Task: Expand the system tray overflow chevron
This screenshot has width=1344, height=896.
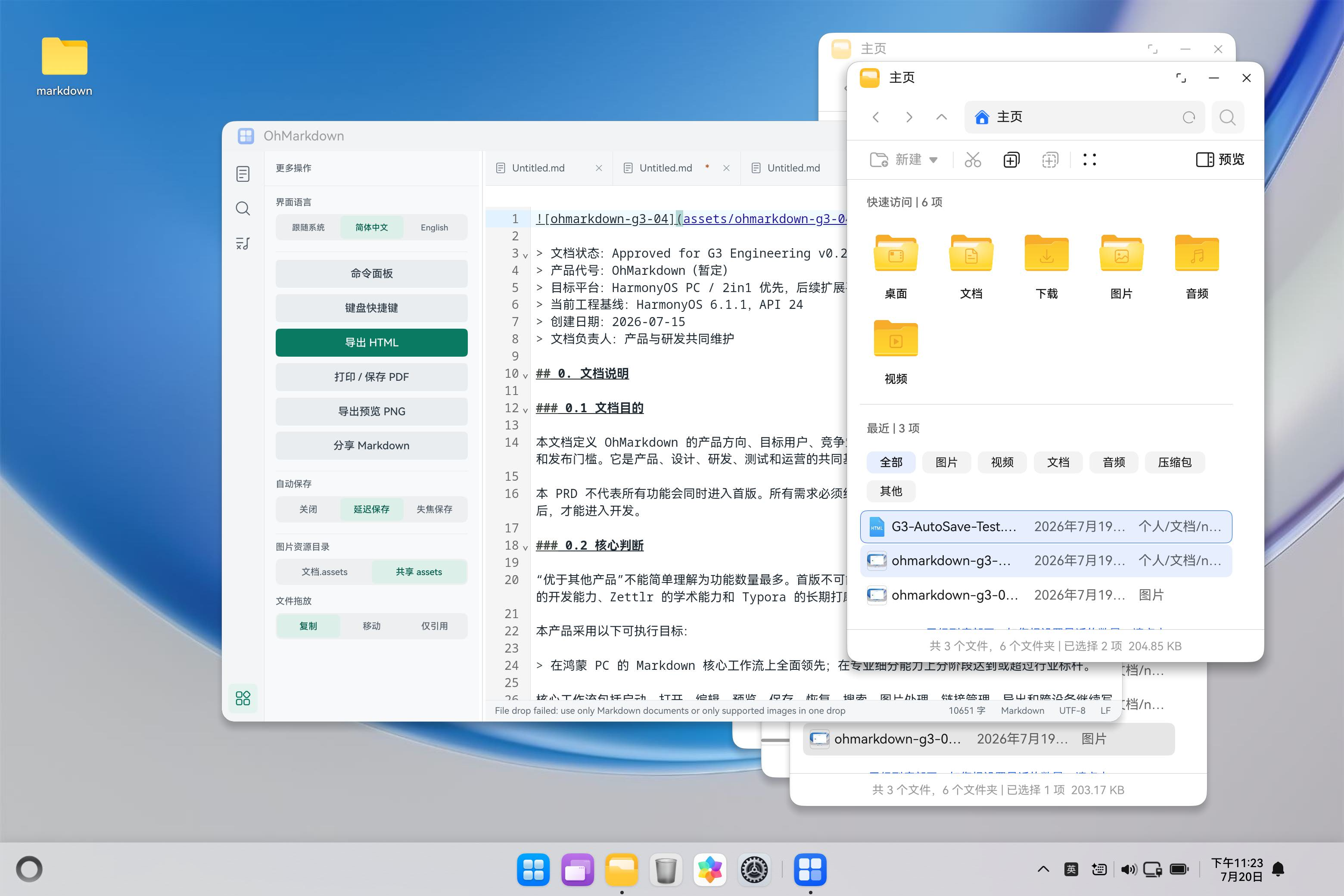Action: pos(1043,869)
